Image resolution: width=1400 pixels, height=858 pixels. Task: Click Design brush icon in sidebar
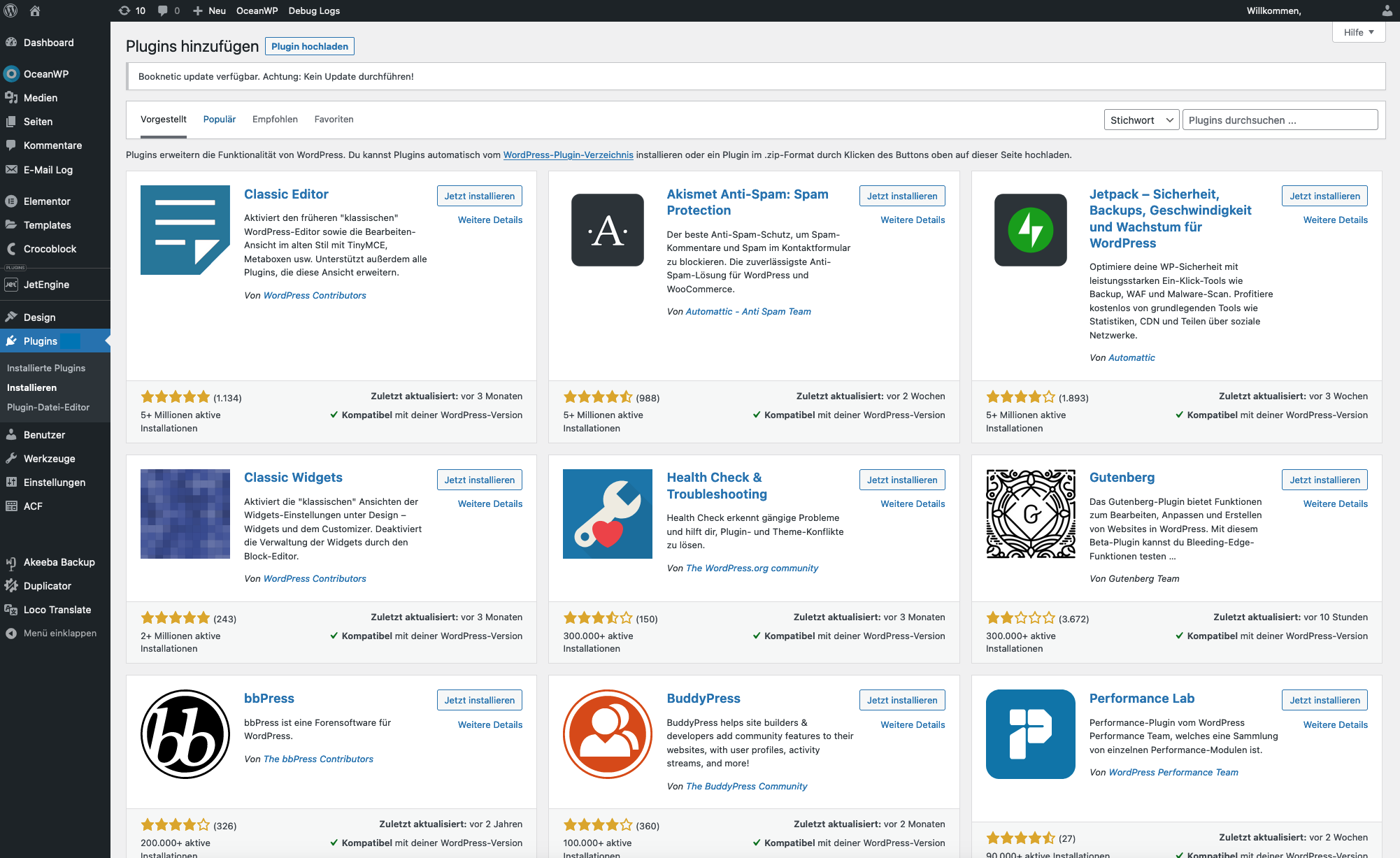click(11, 317)
